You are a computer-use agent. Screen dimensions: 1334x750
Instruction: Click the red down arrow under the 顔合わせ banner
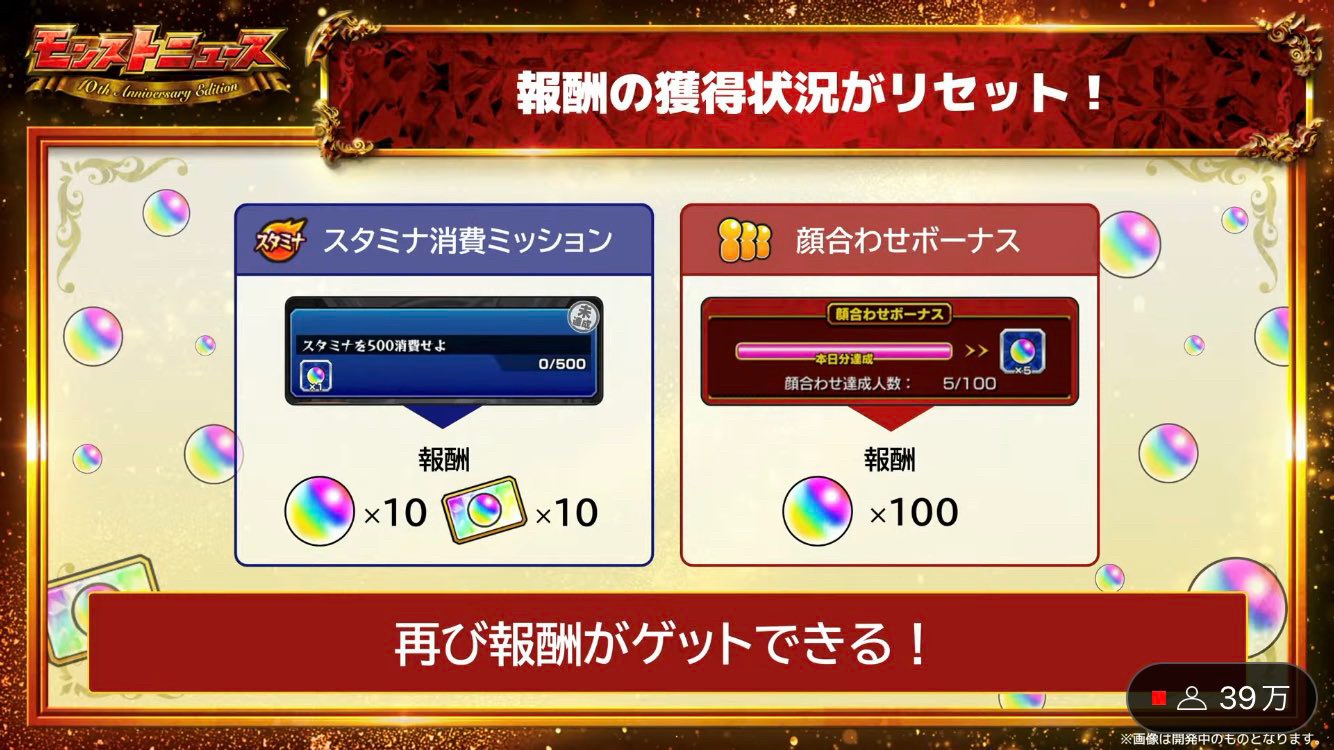[x=890, y=418]
